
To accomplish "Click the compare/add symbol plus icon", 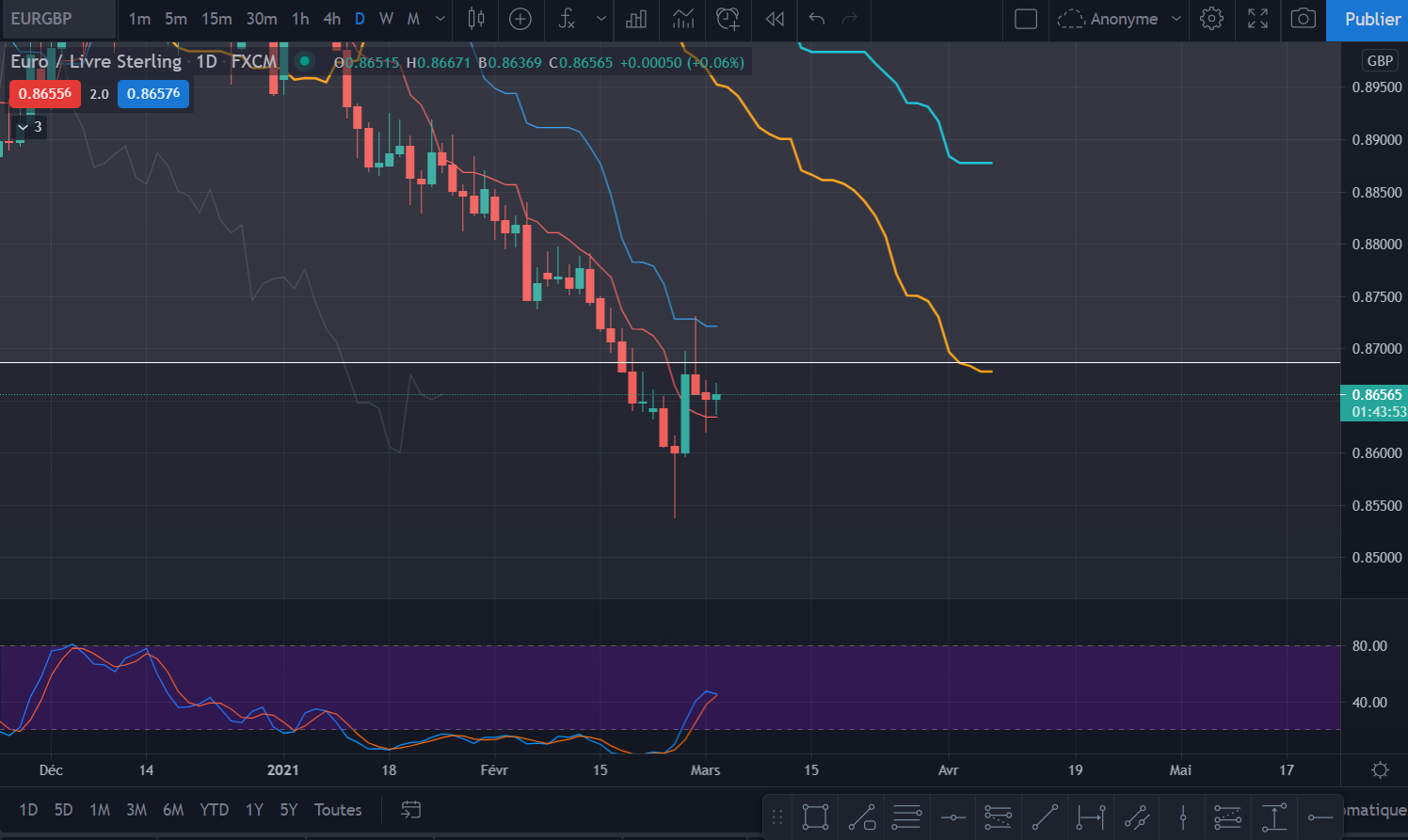I will click(x=520, y=19).
